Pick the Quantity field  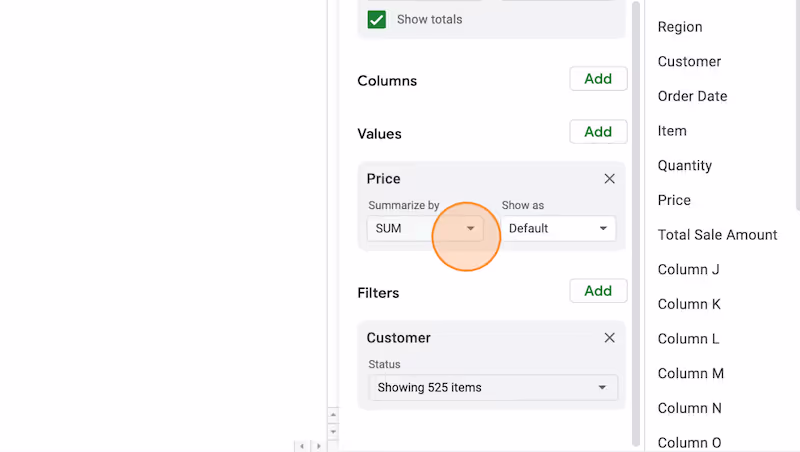point(684,166)
